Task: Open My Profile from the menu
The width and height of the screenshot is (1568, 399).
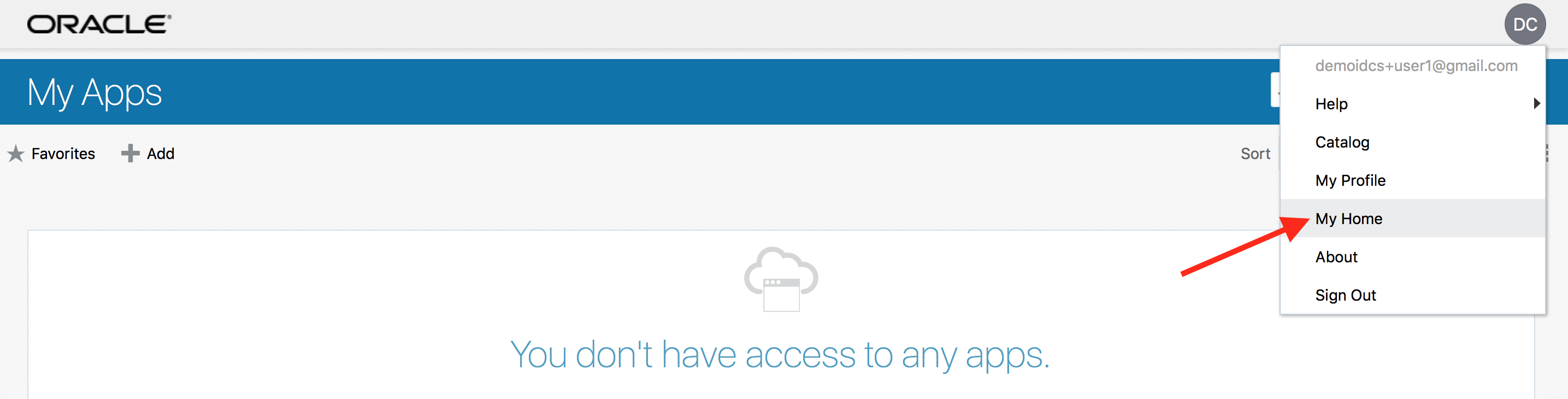Action: pyautogui.click(x=1412, y=180)
